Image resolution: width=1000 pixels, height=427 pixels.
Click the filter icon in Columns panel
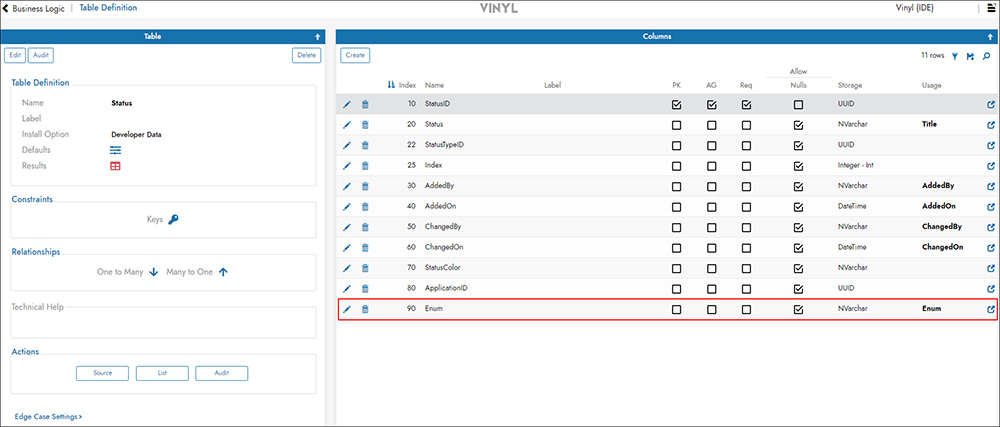pos(955,57)
